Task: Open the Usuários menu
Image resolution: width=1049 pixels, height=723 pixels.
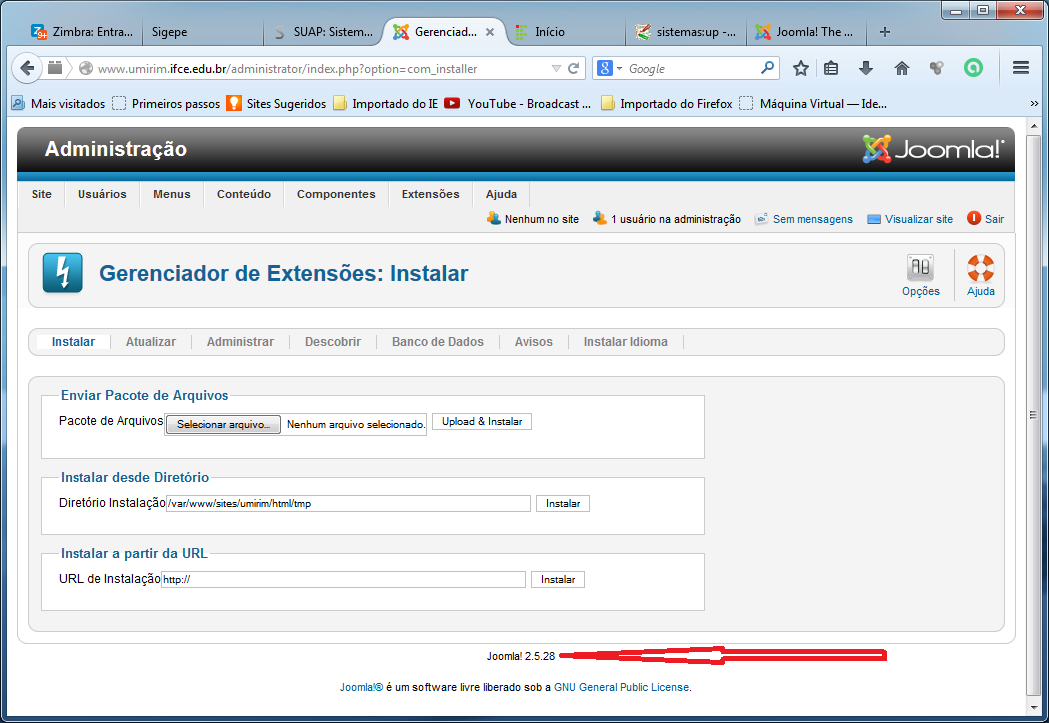Action: (x=102, y=194)
